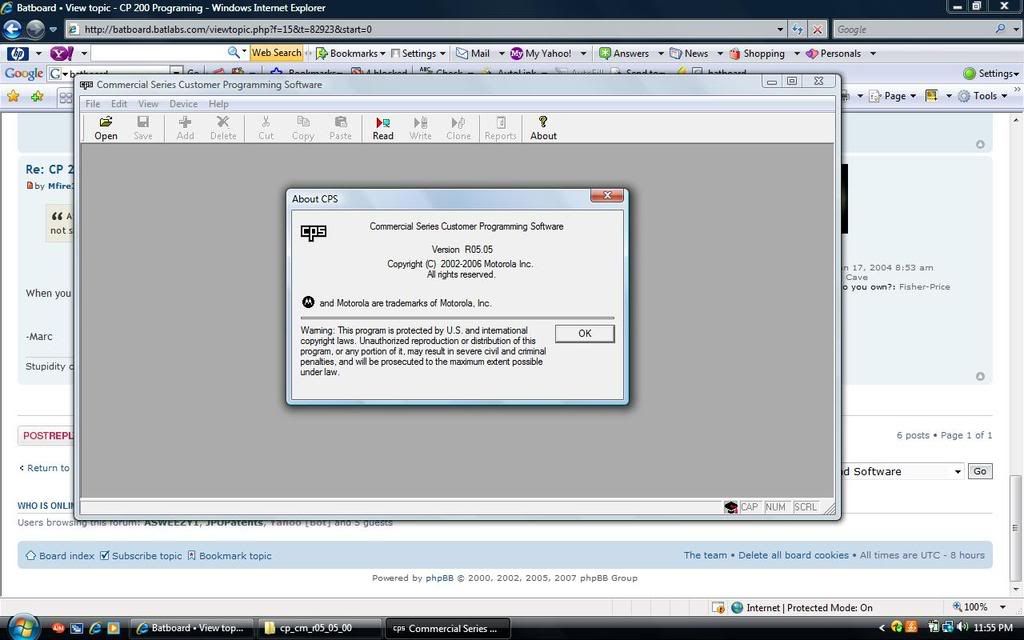Image resolution: width=1024 pixels, height=640 pixels.
Task: Click the volume speaker icon in system tray
Action: 961,627
